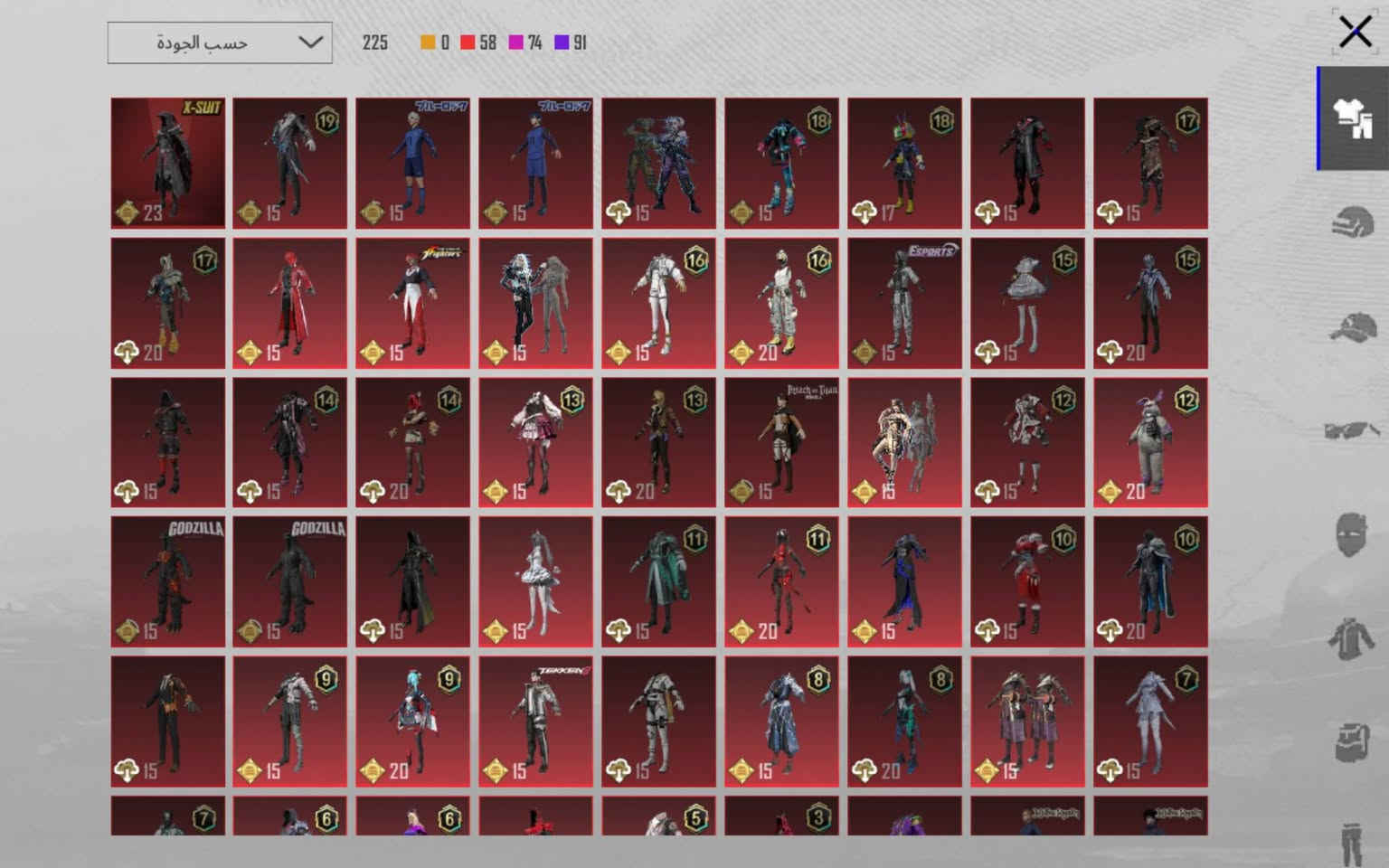Close the inventory screen
The height and width of the screenshot is (868, 1389).
click(x=1355, y=33)
